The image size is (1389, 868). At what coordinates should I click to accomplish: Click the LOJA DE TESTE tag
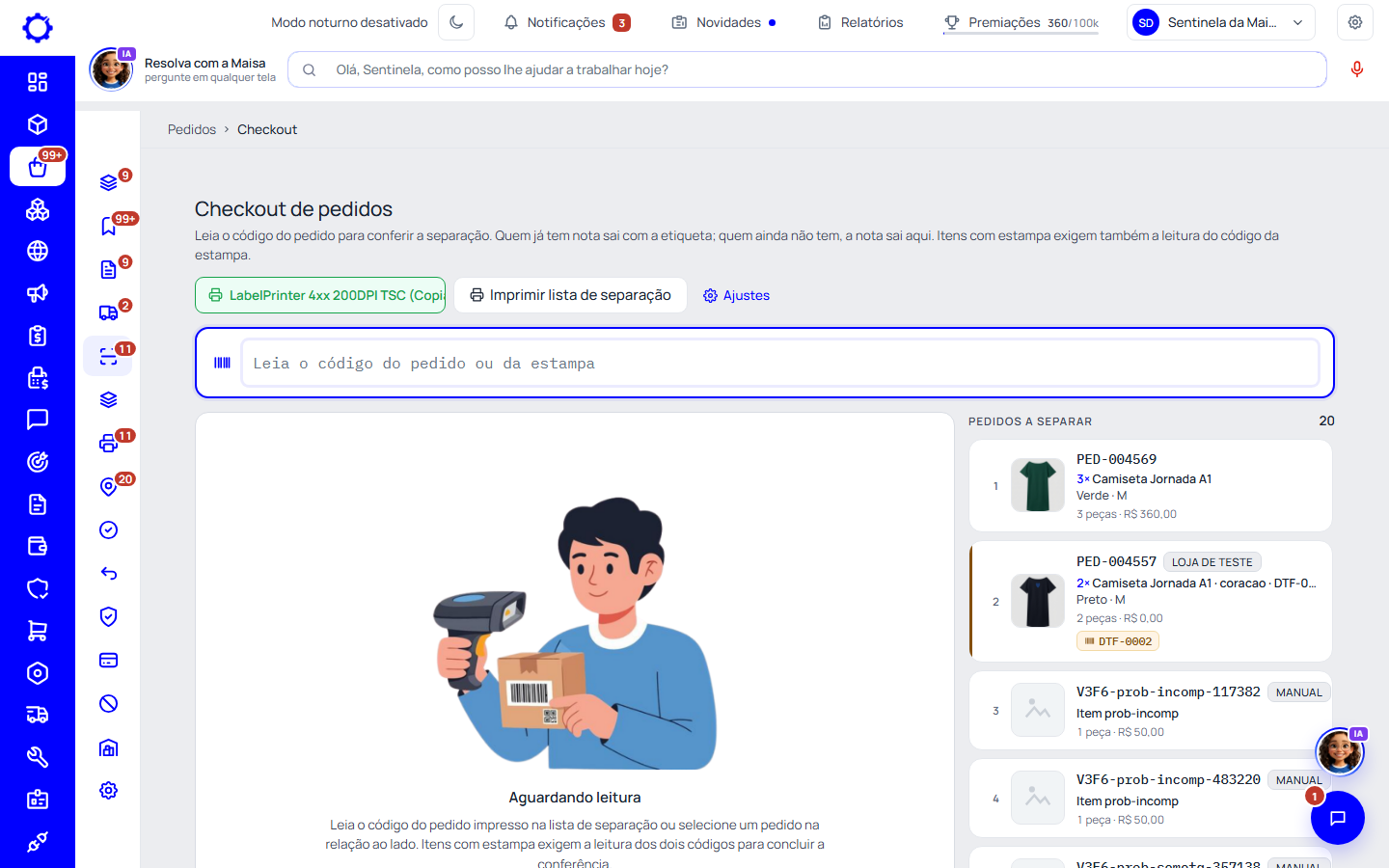click(x=1212, y=562)
